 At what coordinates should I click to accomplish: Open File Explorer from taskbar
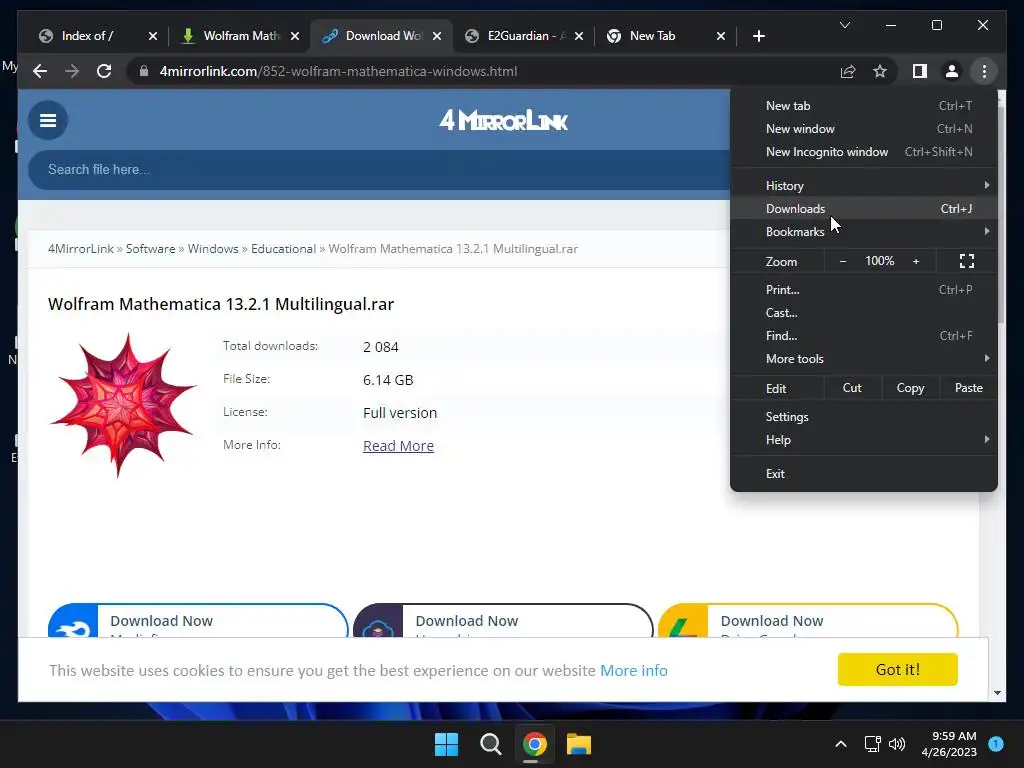[x=579, y=744]
